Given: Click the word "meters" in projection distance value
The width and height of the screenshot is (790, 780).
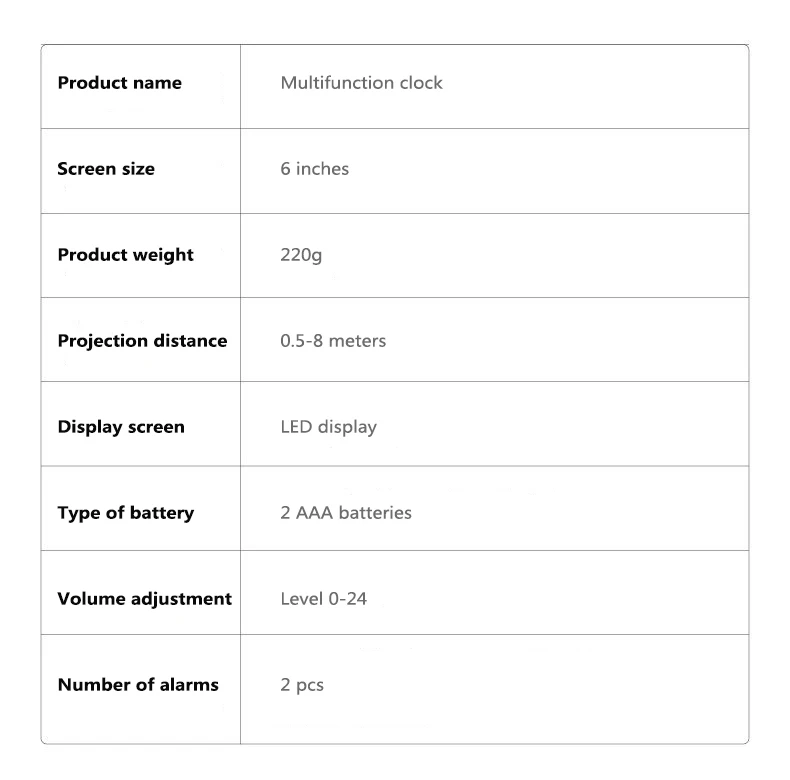Looking at the screenshot, I should (x=357, y=341).
